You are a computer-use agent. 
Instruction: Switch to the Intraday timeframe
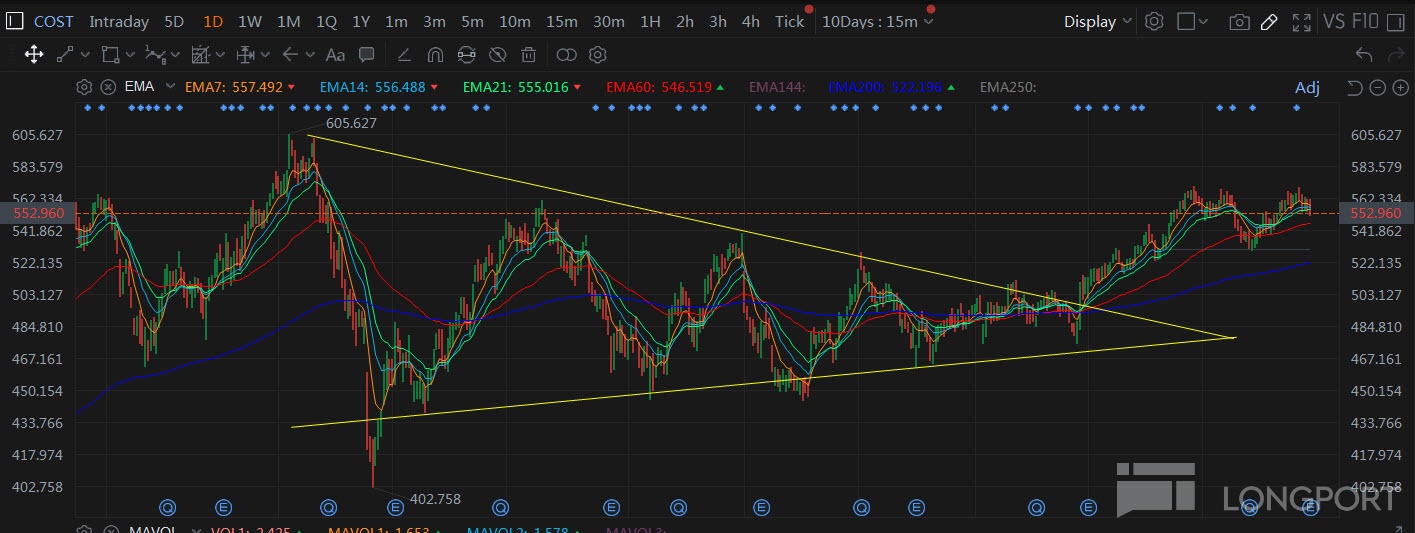(118, 21)
